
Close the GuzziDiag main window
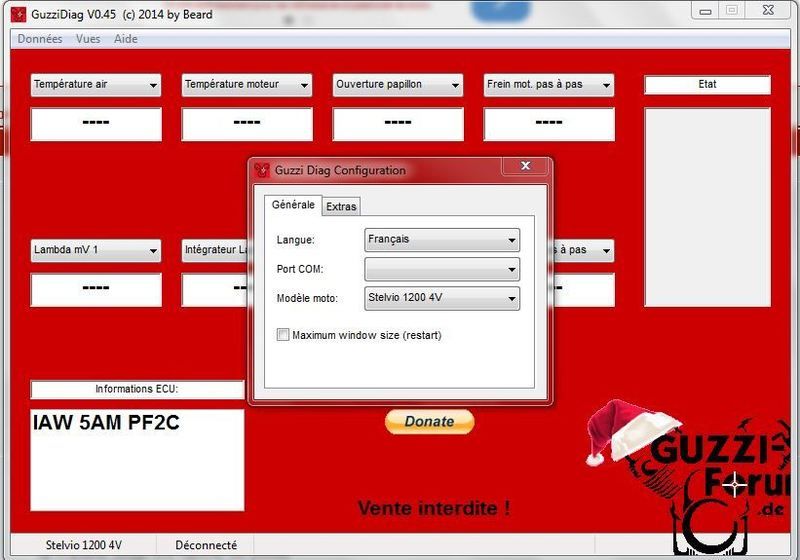pyautogui.click(x=768, y=10)
